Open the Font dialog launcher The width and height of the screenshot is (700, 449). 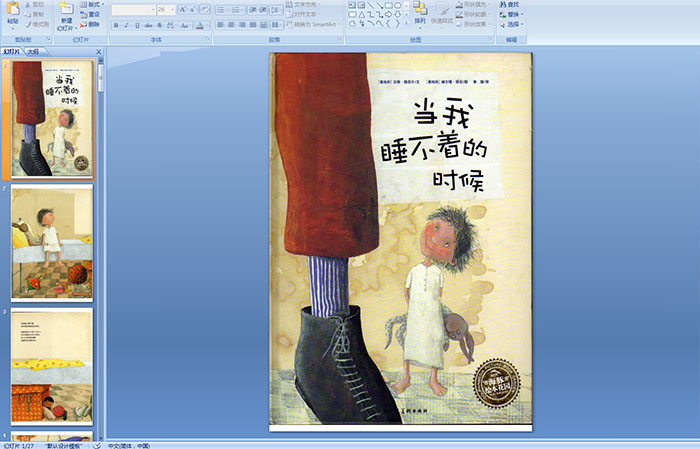click(208, 39)
